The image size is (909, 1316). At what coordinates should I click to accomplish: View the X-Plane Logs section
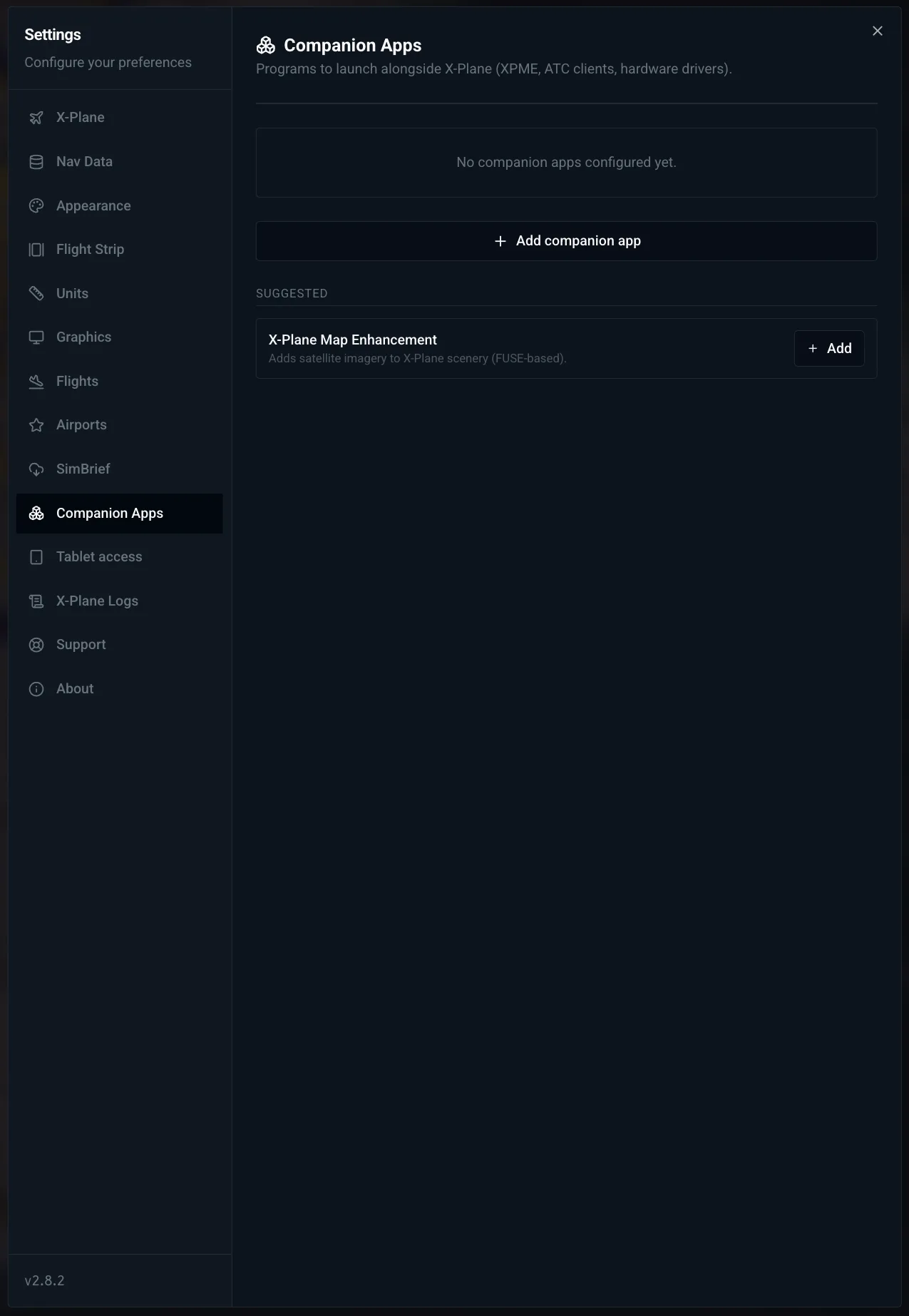click(x=120, y=601)
